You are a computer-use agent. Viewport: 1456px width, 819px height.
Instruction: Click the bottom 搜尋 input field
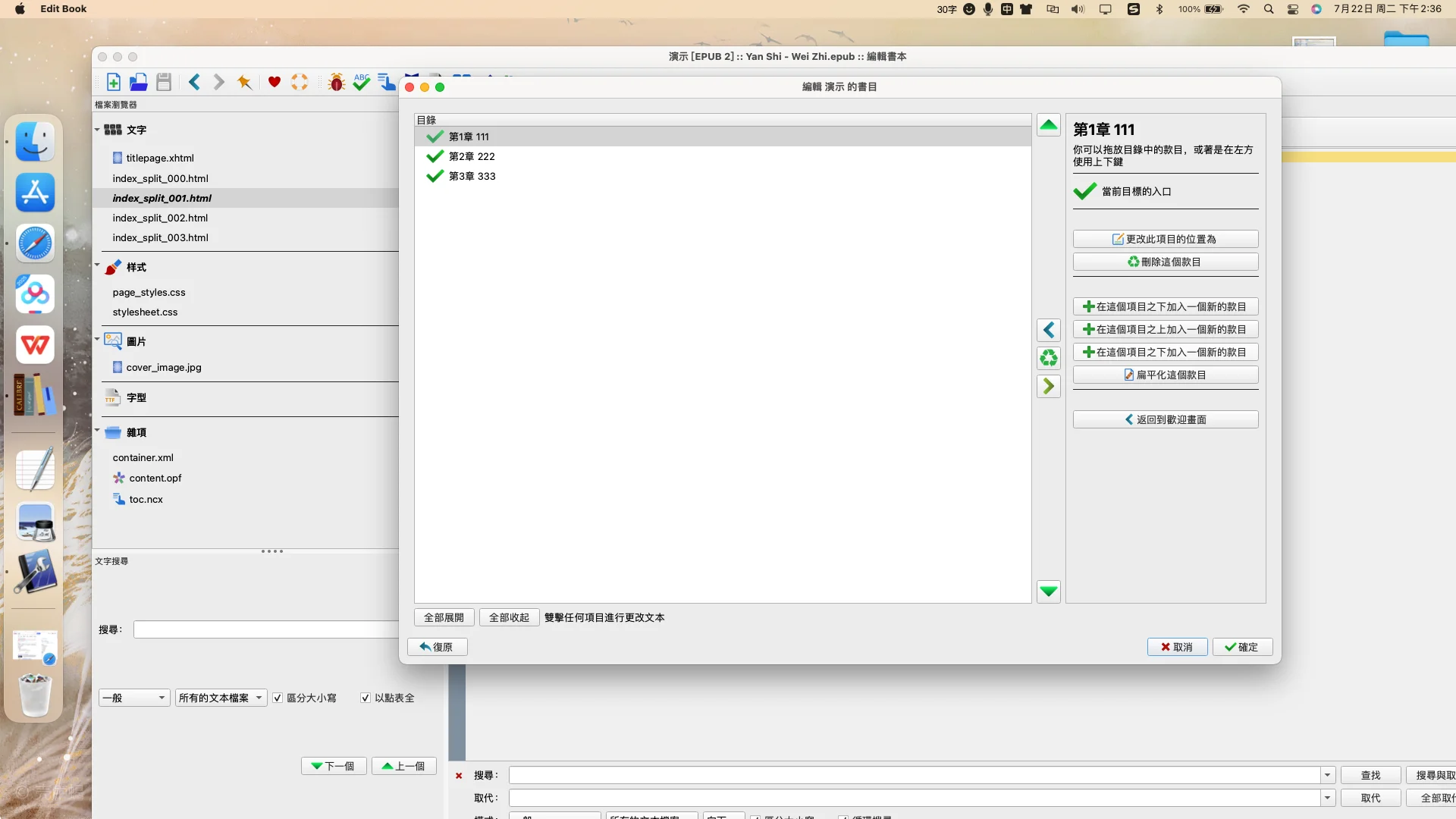915,775
